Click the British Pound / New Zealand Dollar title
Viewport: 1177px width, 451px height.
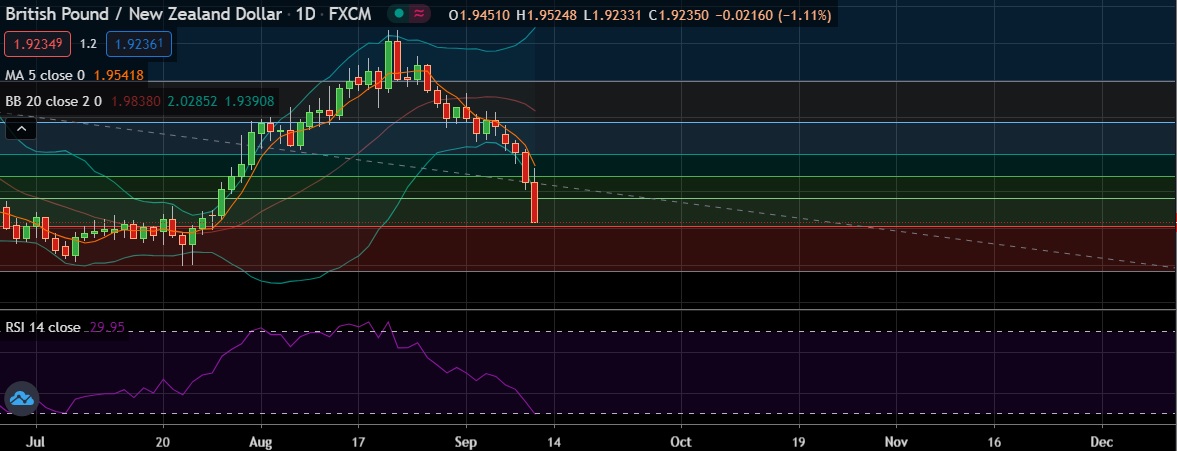(144, 14)
